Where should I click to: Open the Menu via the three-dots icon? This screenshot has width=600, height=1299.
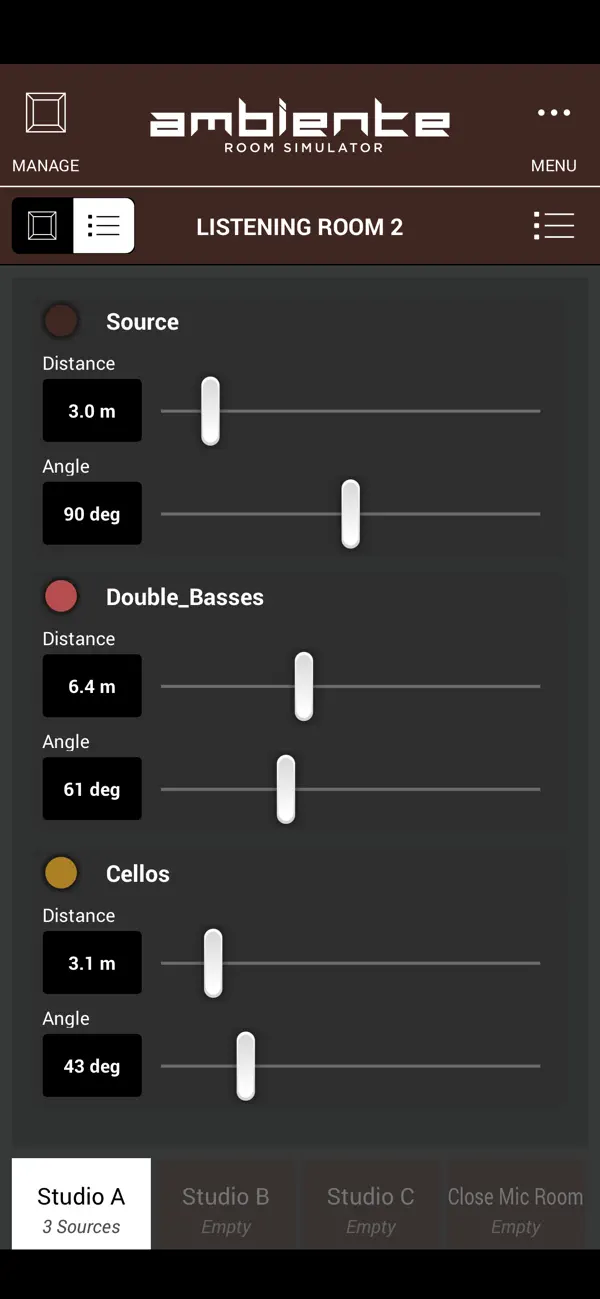(554, 113)
